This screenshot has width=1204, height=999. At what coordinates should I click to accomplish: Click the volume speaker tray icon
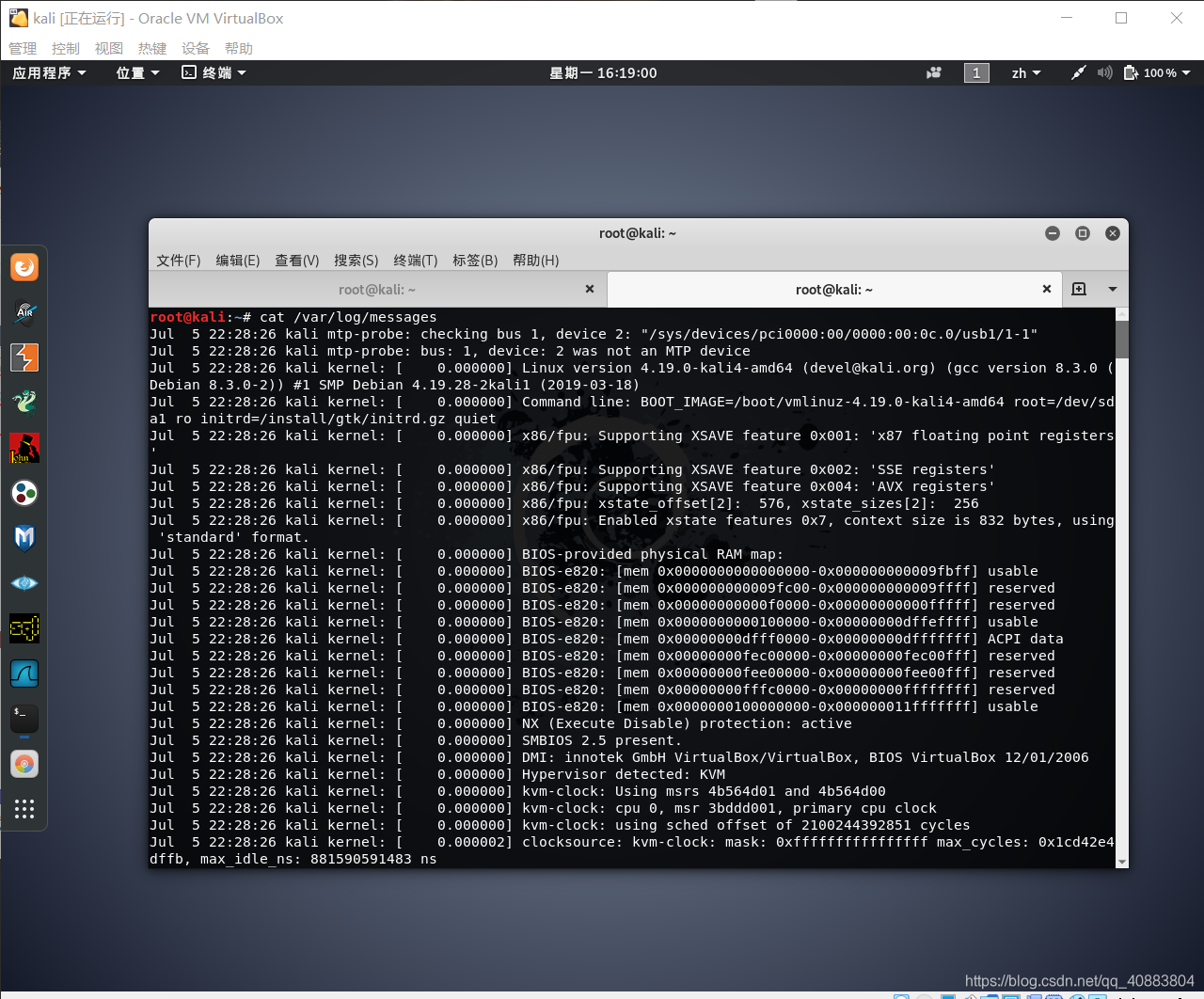(1105, 72)
